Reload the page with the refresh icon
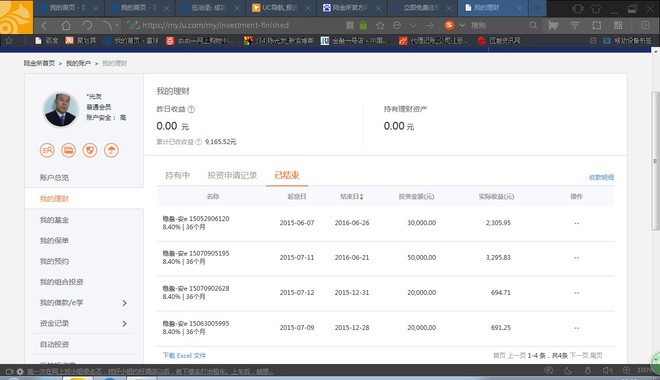 [88, 26]
